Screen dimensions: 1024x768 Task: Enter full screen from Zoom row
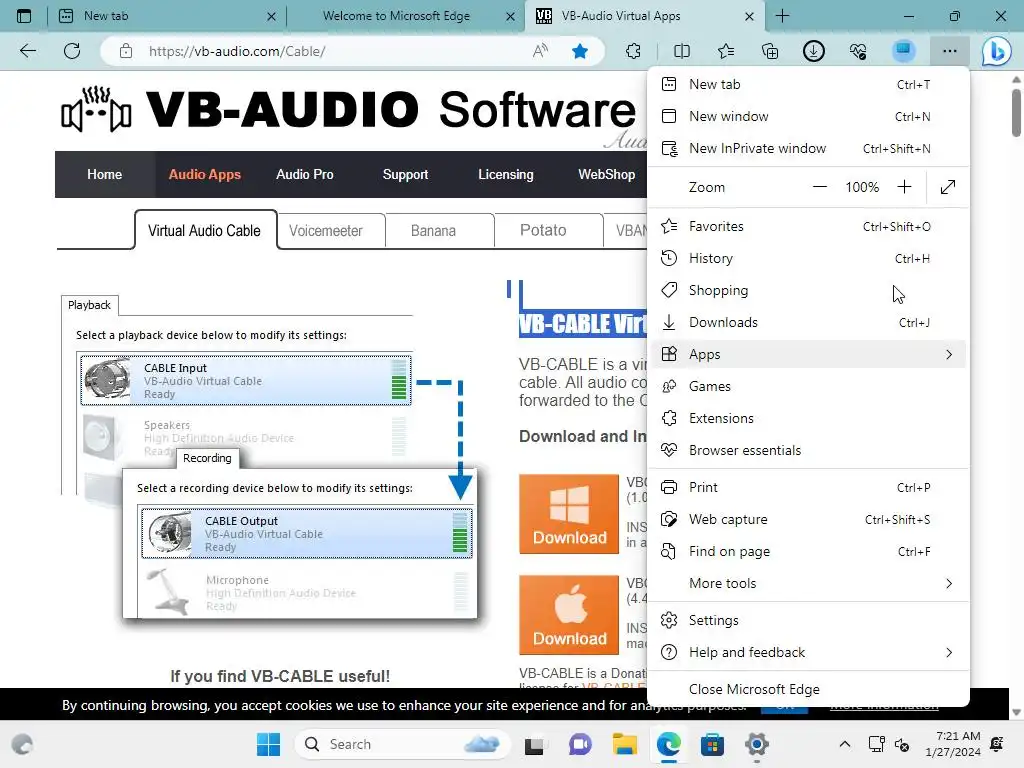[948, 187]
